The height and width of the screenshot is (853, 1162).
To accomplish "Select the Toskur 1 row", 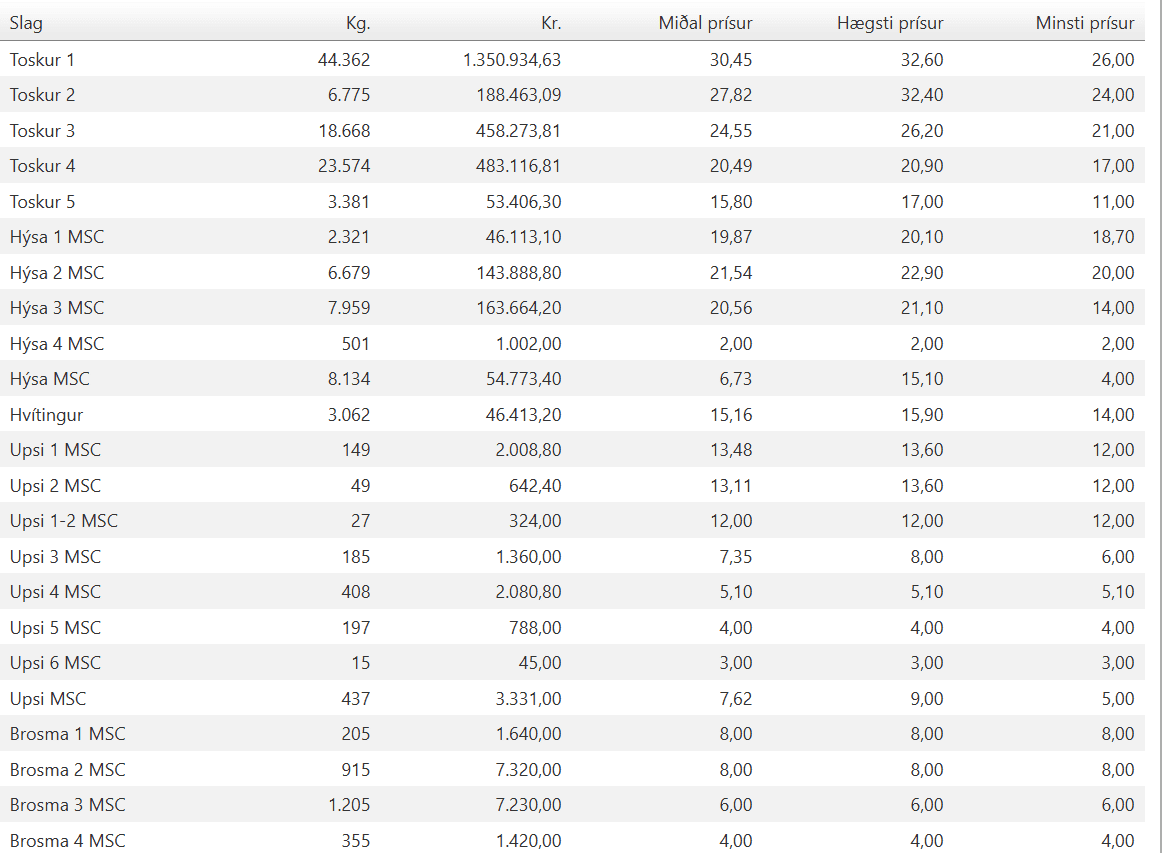I will (x=42, y=60).
